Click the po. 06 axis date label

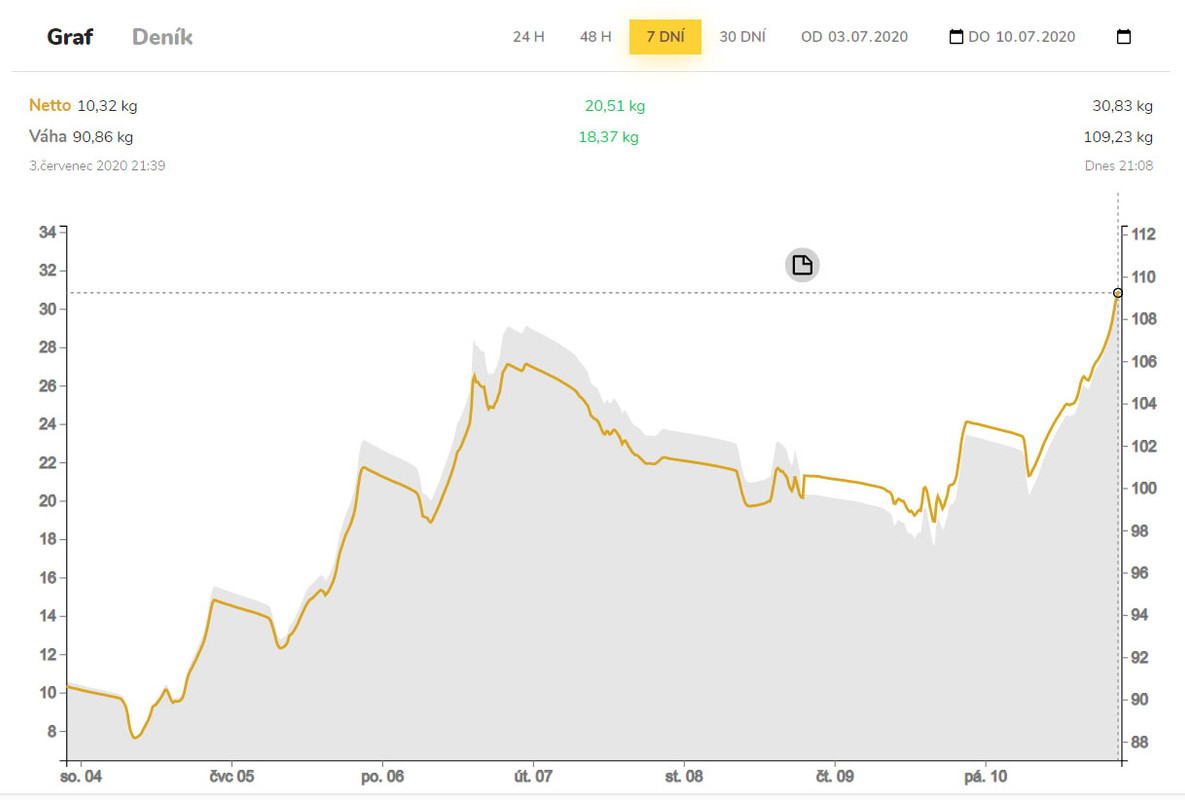382,777
